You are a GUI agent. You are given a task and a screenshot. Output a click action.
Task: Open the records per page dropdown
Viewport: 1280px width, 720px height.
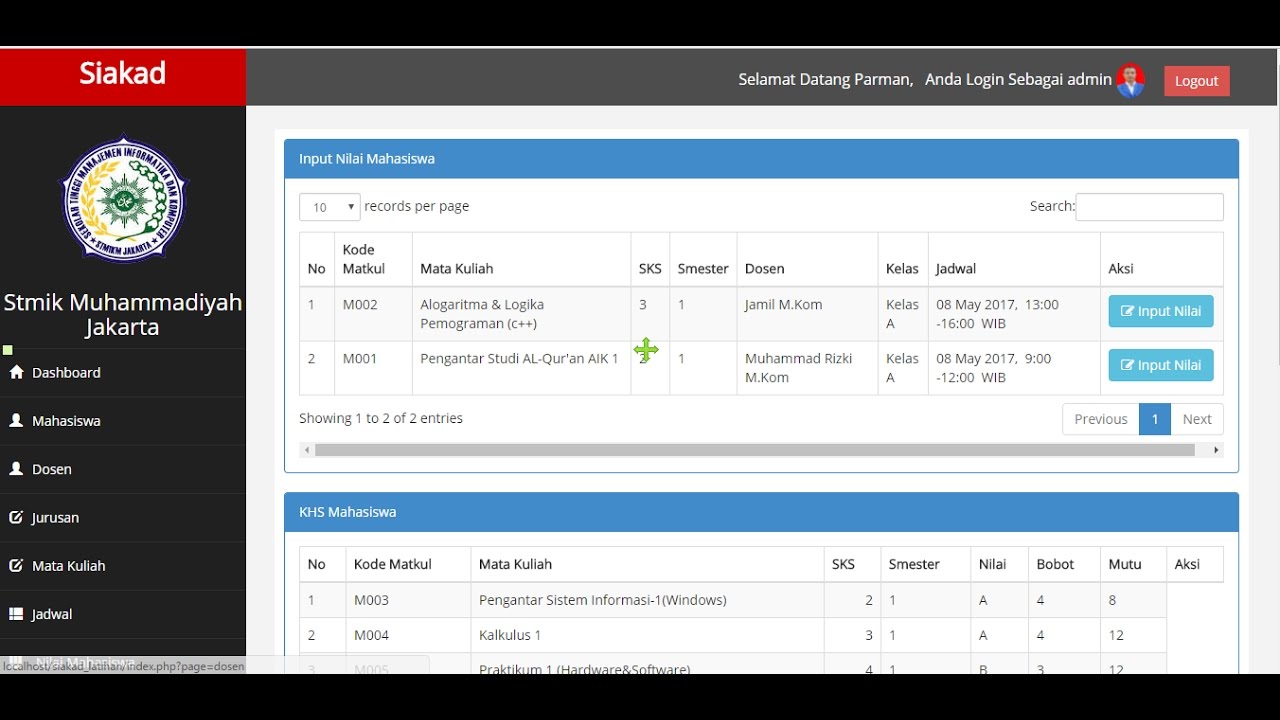point(329,207)
